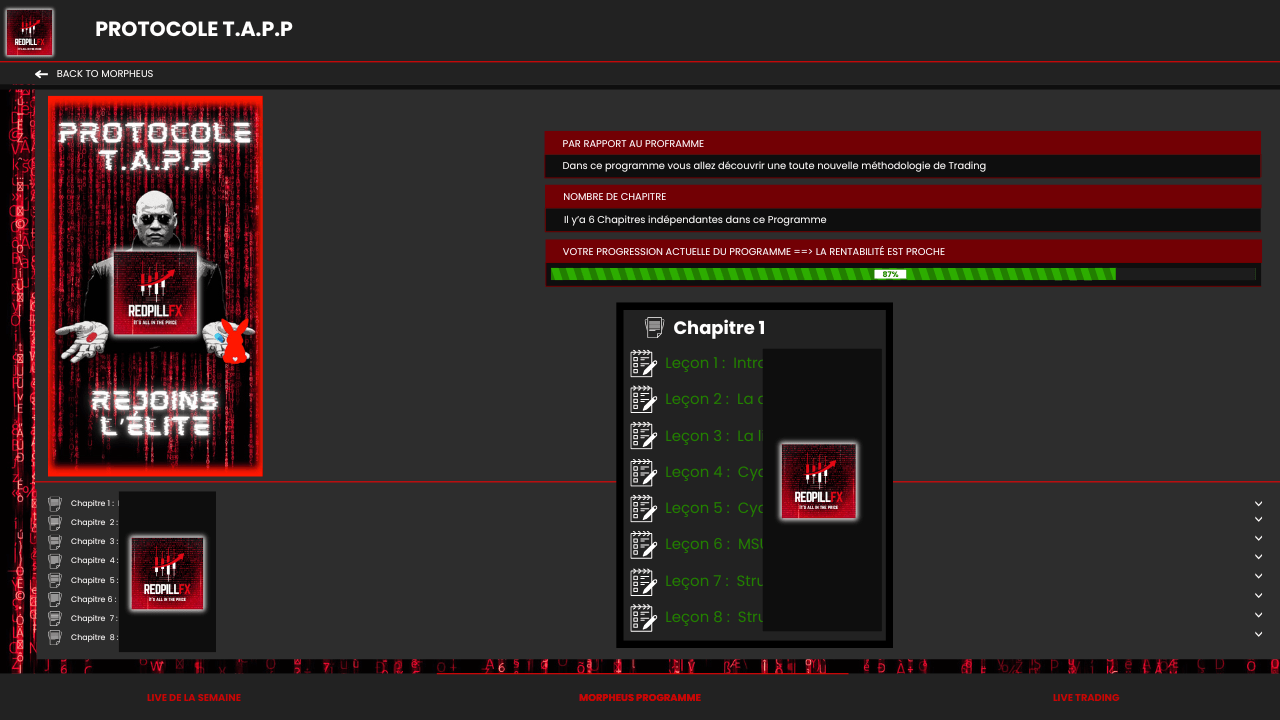Click the RedPillFX thumbnail over the chapter list
The image size is (1280, 720).
[167, 573]
